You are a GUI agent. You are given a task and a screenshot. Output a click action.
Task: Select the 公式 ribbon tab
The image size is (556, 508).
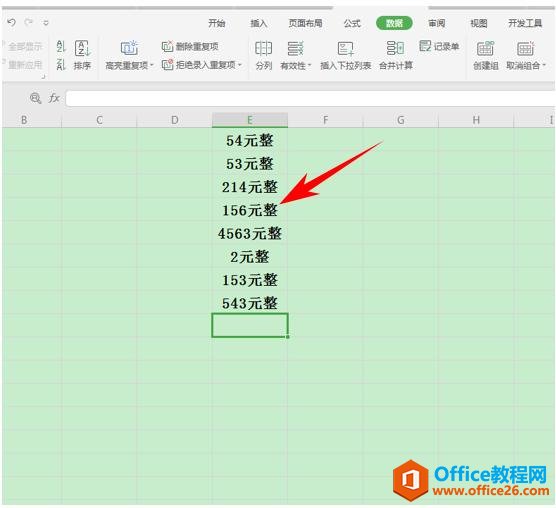[x=352, y=23]
